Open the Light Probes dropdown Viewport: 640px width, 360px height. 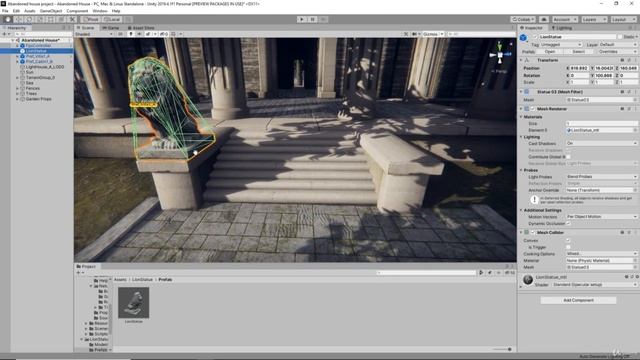click(x=601, y=177)
